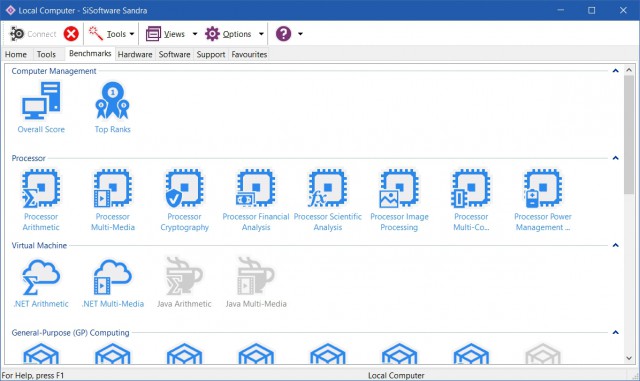
Task: Click the SiSoftware Sandra title bar logo
Action: [10, 10]
